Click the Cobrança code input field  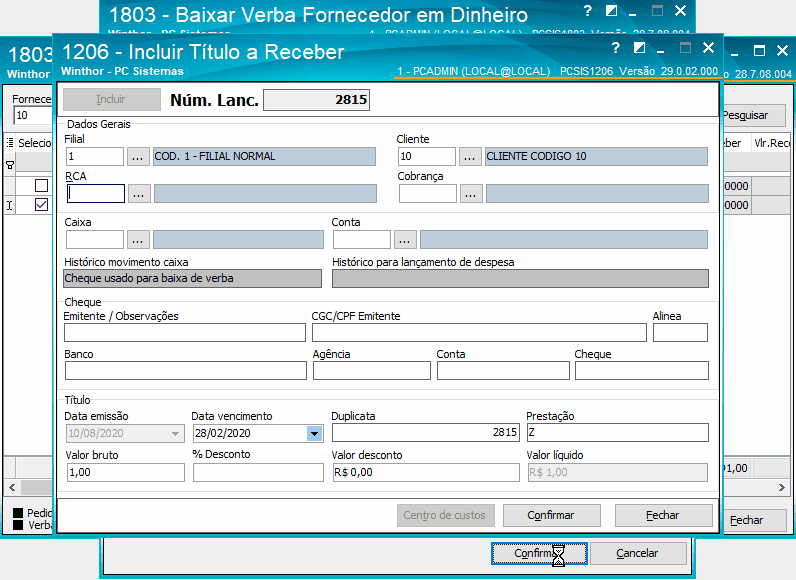[x=427, y=193]
